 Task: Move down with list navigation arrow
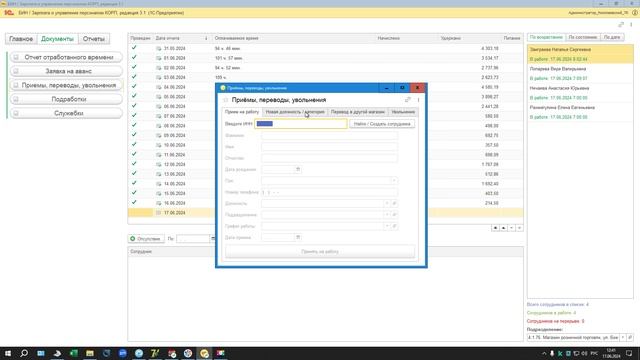click(x=511, y=228)
